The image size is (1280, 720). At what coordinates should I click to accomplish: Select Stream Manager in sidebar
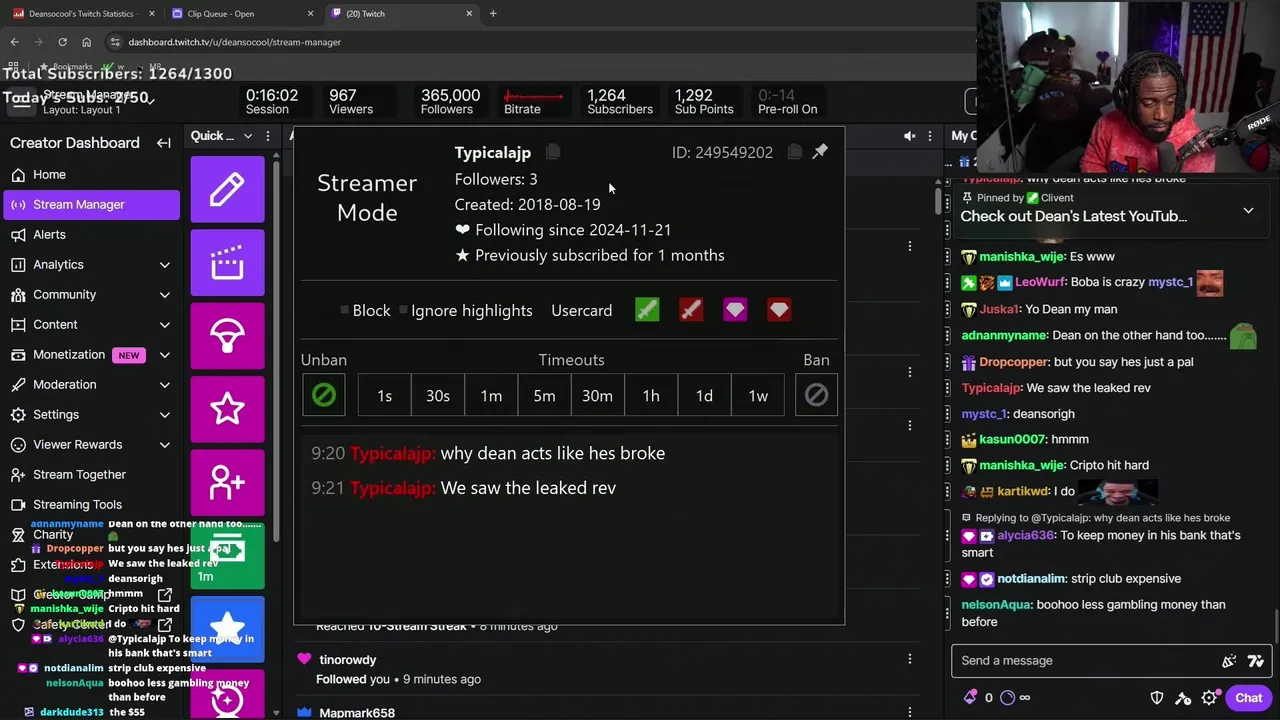90,204
